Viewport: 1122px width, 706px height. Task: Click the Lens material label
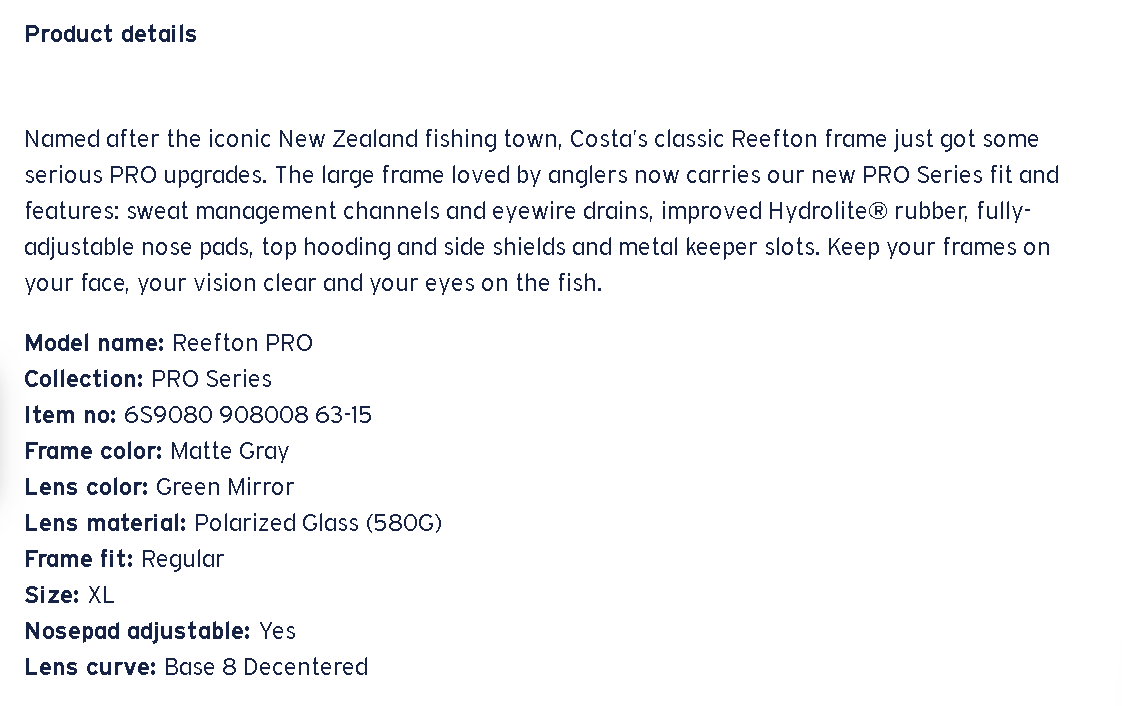click(x=105, y=523)
